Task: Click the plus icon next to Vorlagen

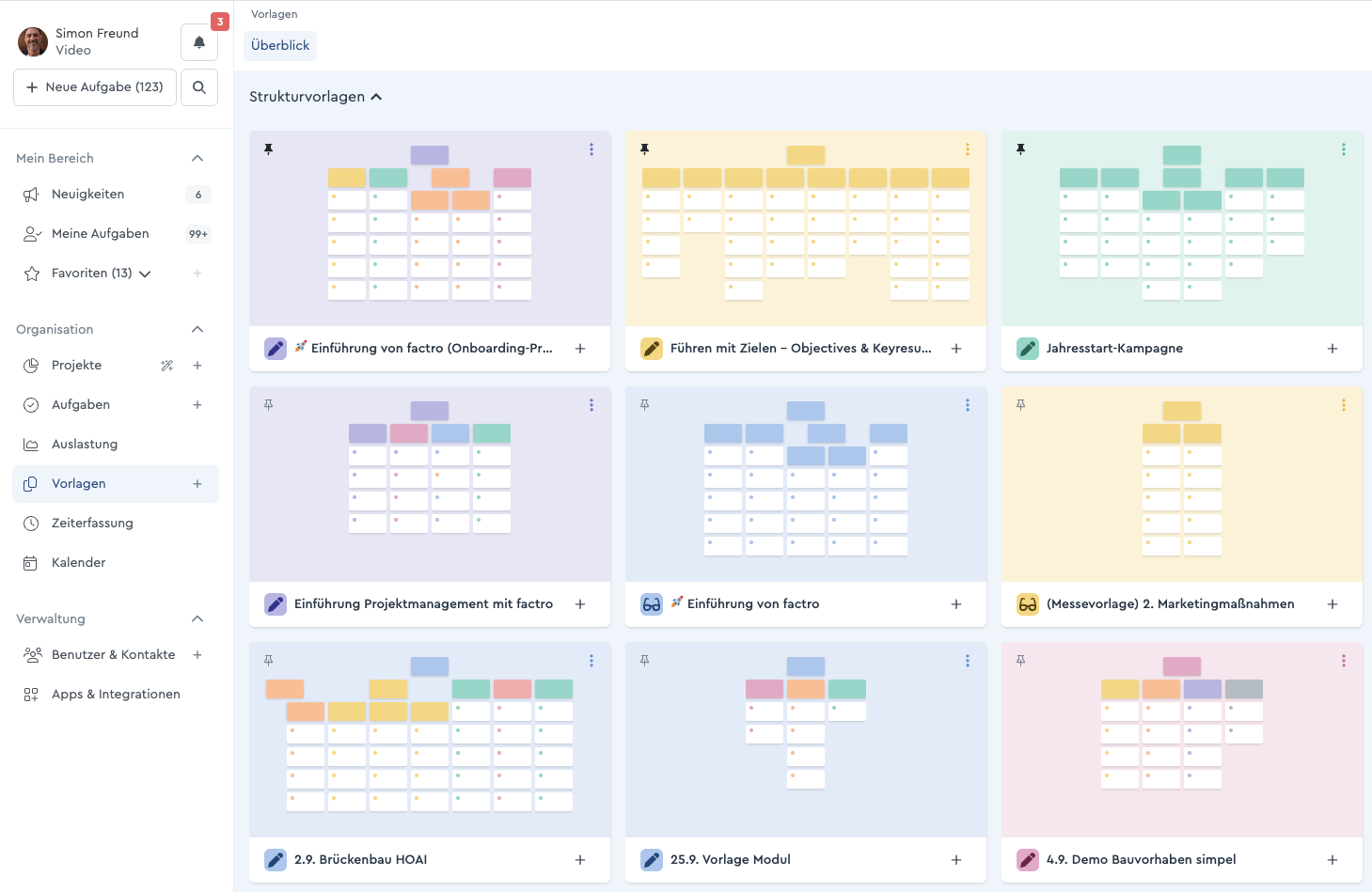Action: 197,484
